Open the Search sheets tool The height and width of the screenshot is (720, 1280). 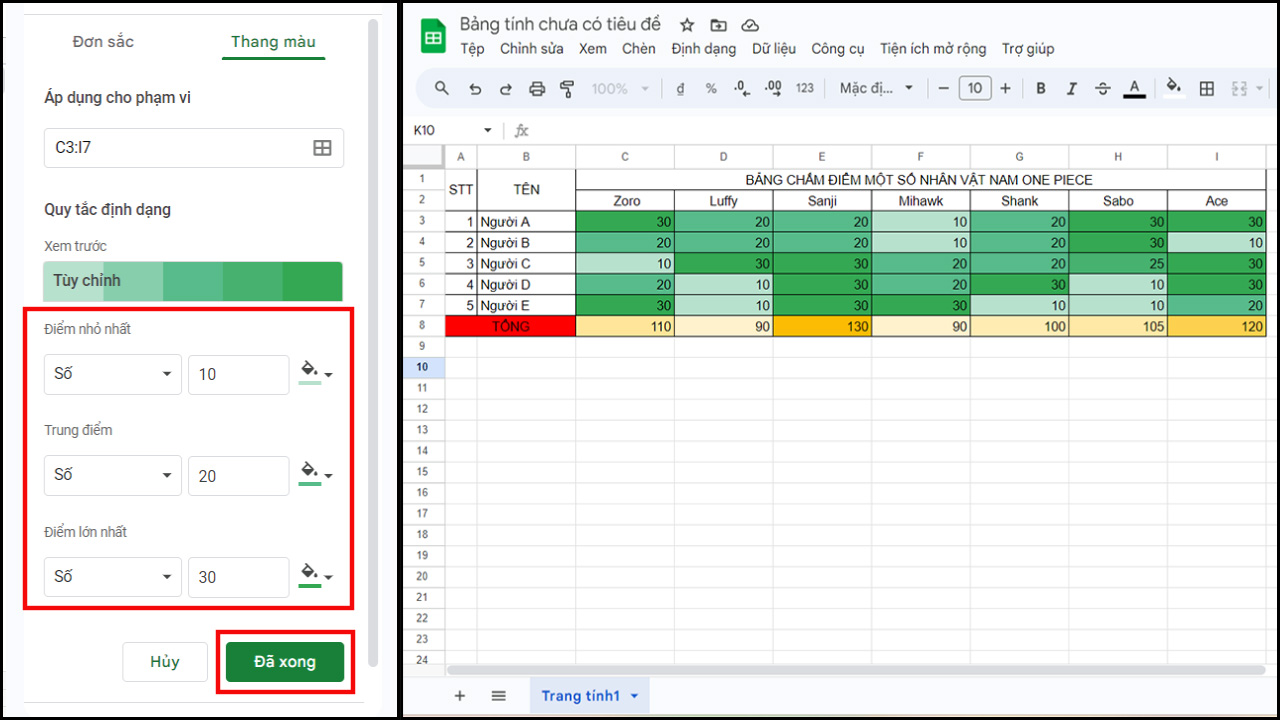[x=441, y=88]
